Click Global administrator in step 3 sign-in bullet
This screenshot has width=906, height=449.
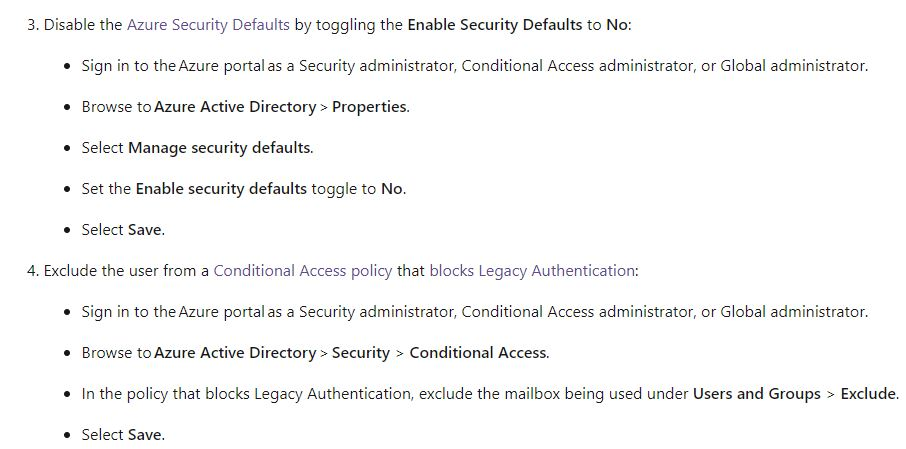pos(793,66)
